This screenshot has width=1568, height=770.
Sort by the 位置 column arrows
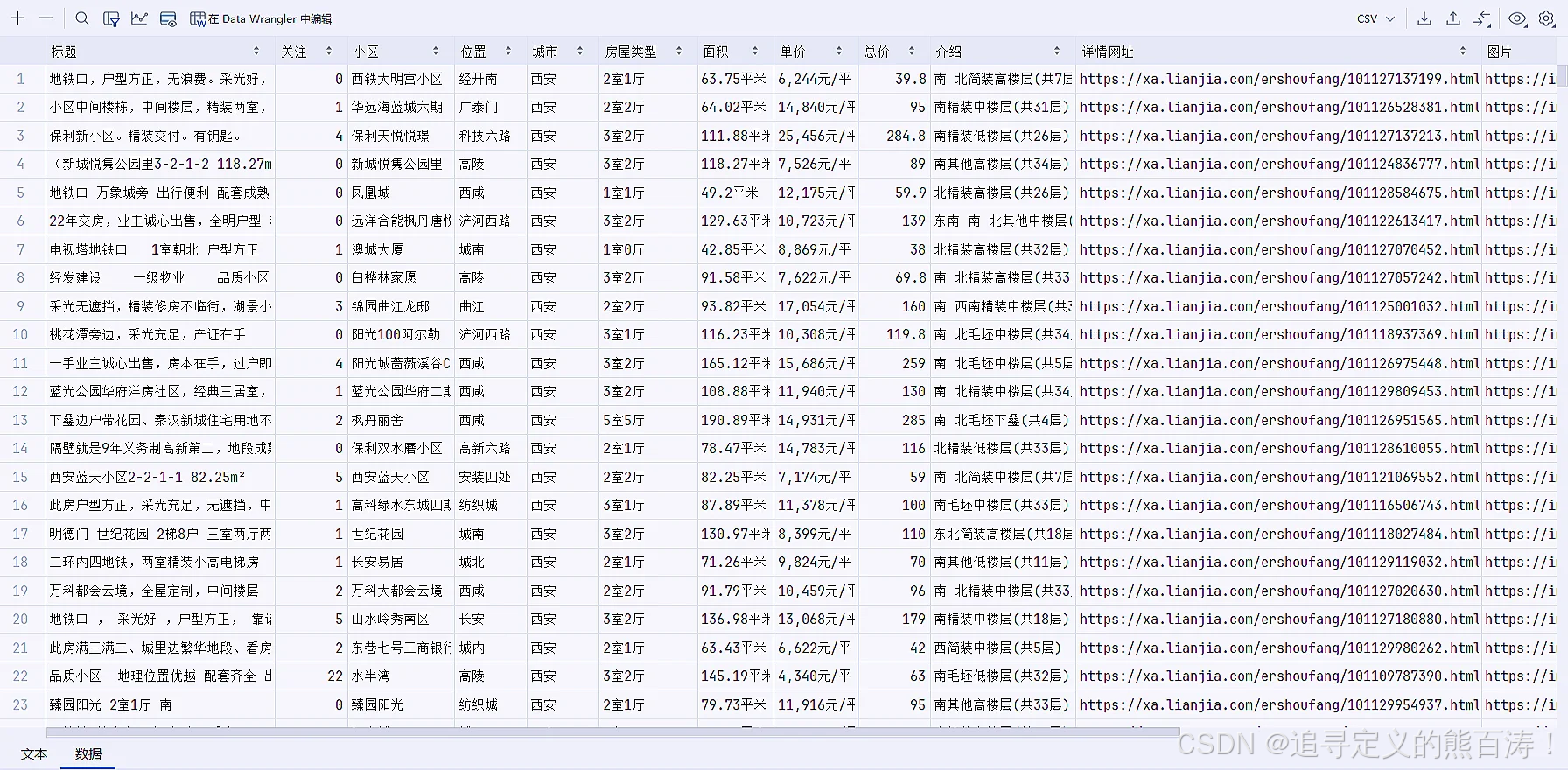507,52
